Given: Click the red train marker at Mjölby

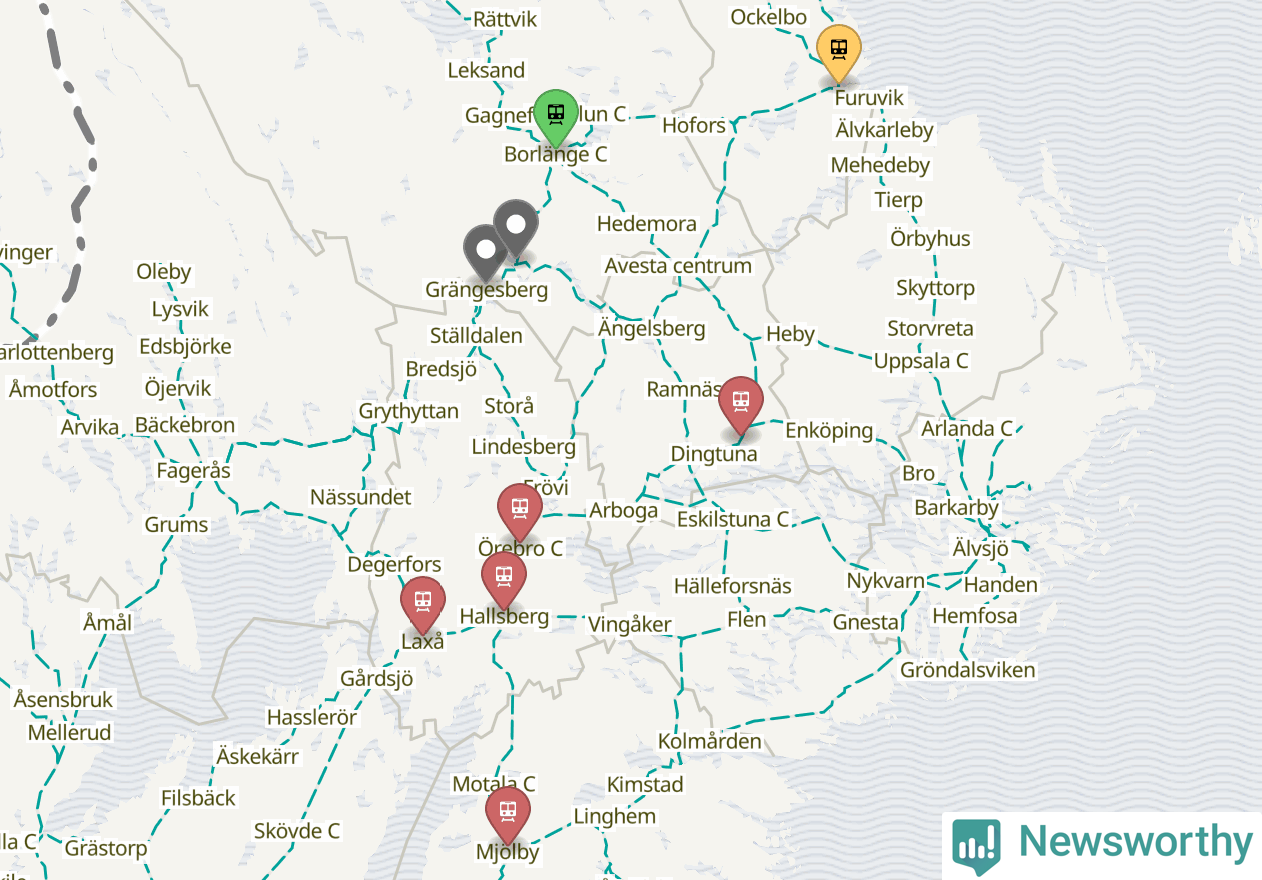Looking at the screenshot, I should pyautogui.click(x=508, y=815).
